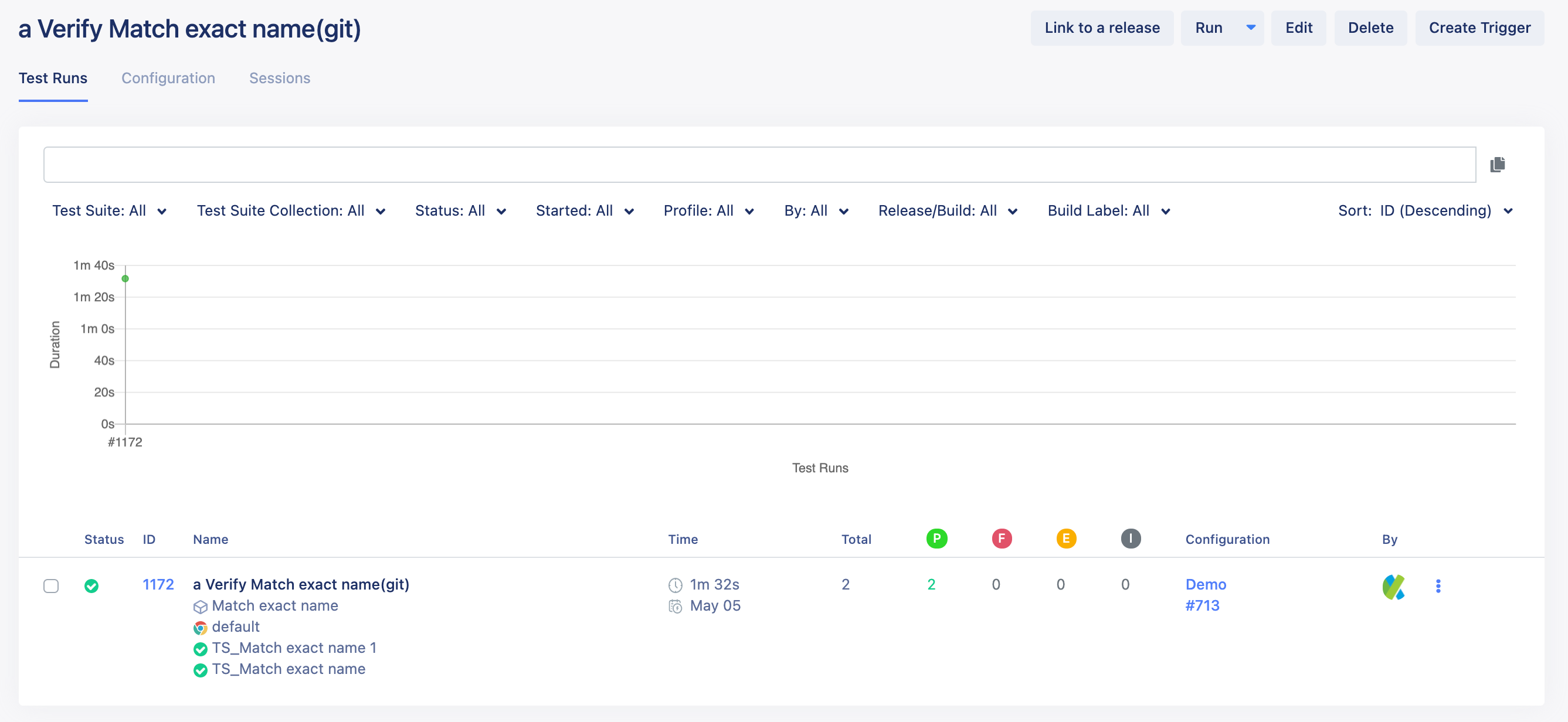Image resolution: width=1568 pixels, height=722 pixels.
Task: Open the kebab menu for run 1172
Action: pos(1439,586)
